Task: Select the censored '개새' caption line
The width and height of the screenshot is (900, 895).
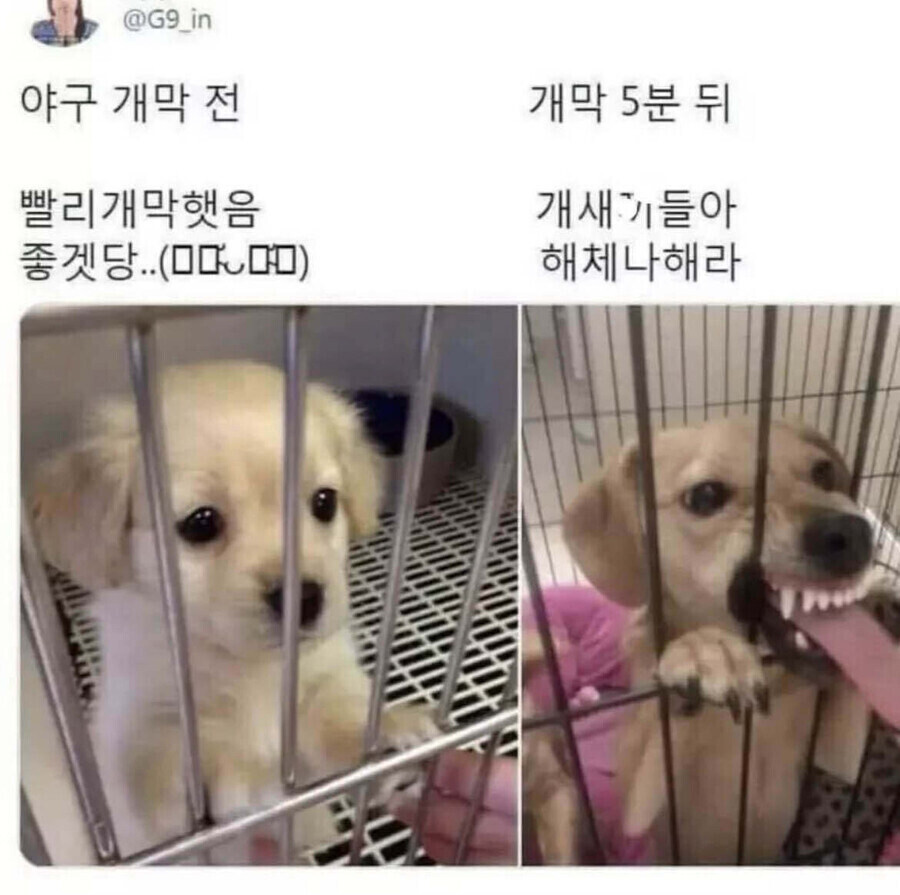Action: (x=635, y=210)
